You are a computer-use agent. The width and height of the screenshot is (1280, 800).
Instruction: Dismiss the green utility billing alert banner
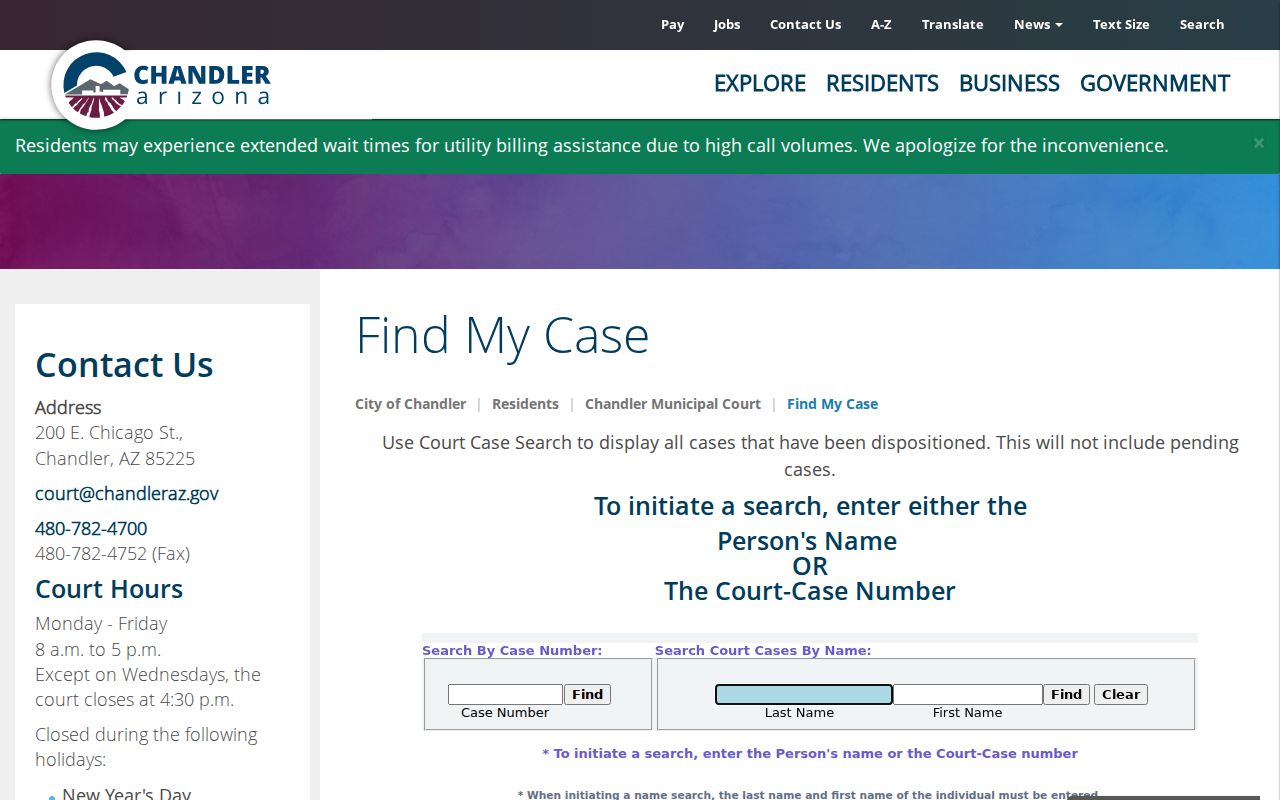1259,144
